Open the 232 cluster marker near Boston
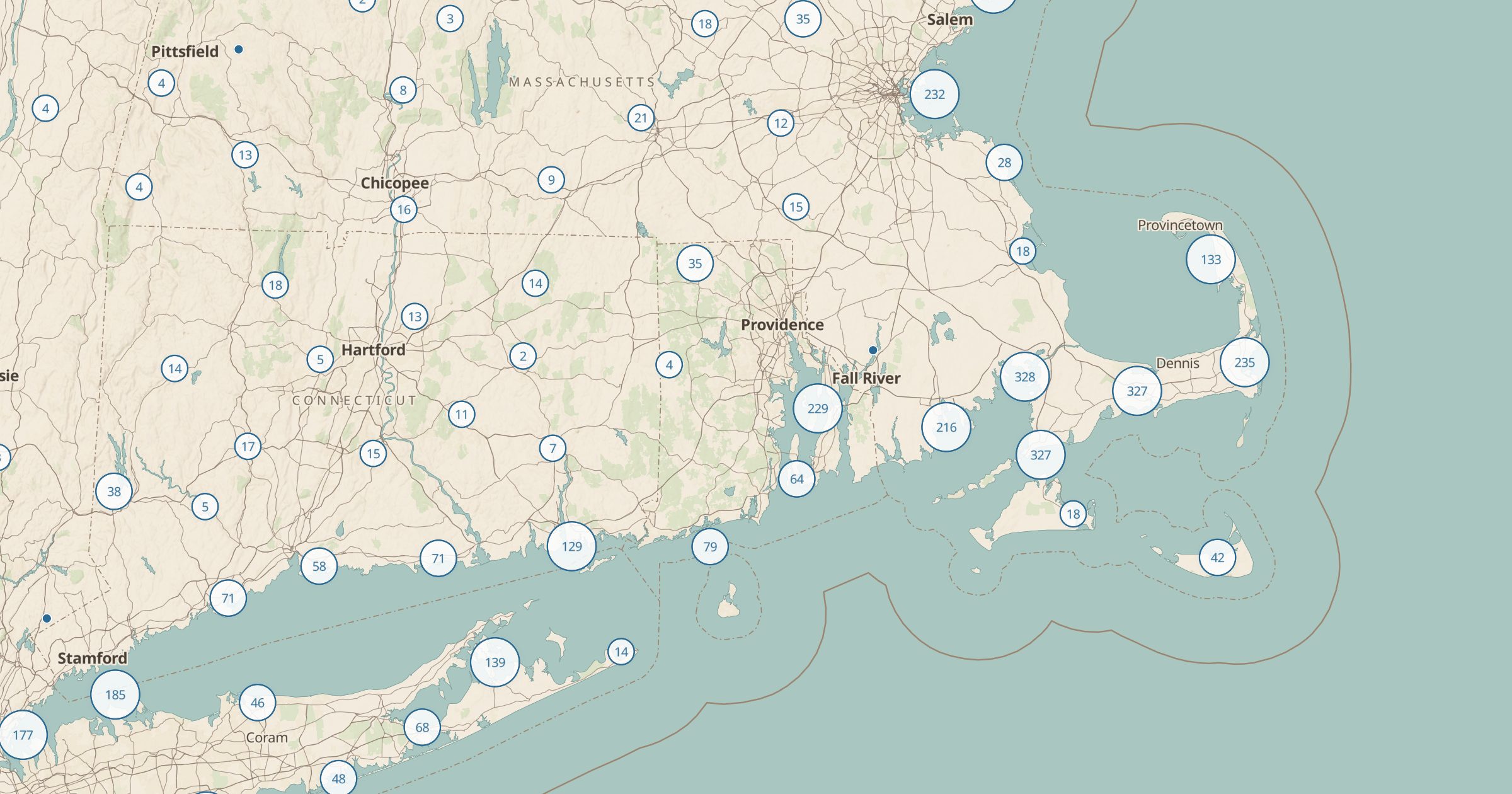This screenshot has height=794, width=1512. [x=934, y=95]
